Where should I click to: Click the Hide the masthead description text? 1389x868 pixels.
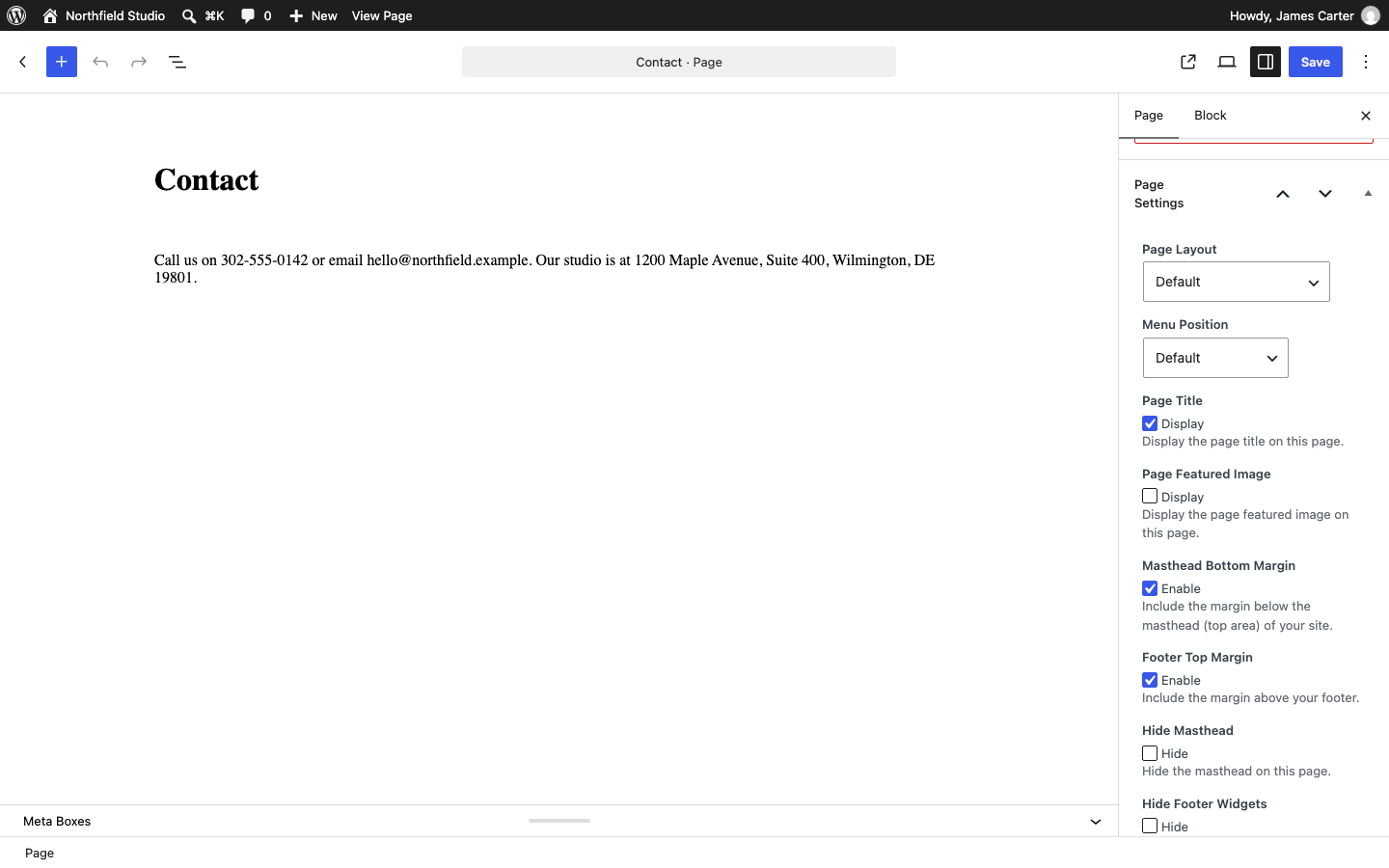tap(1237, 772)
